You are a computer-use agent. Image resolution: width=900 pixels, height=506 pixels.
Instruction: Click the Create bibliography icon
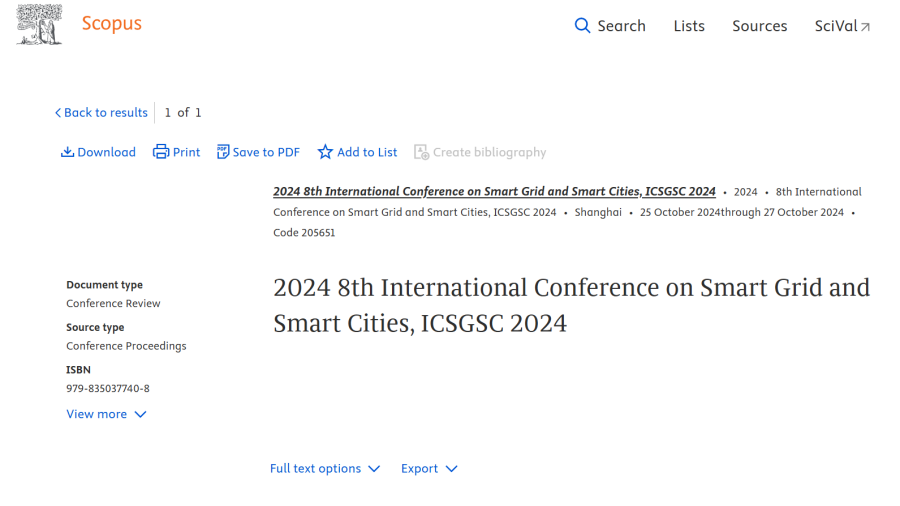pos(421,152)
